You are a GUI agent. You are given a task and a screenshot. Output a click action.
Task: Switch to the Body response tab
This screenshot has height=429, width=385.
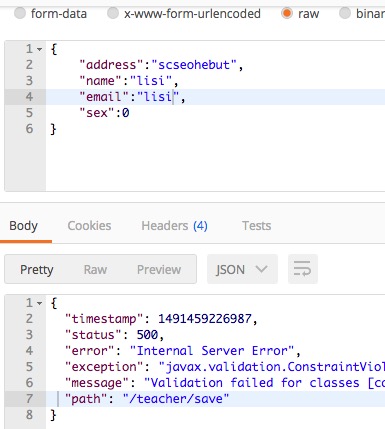click(x=23, y=226)
